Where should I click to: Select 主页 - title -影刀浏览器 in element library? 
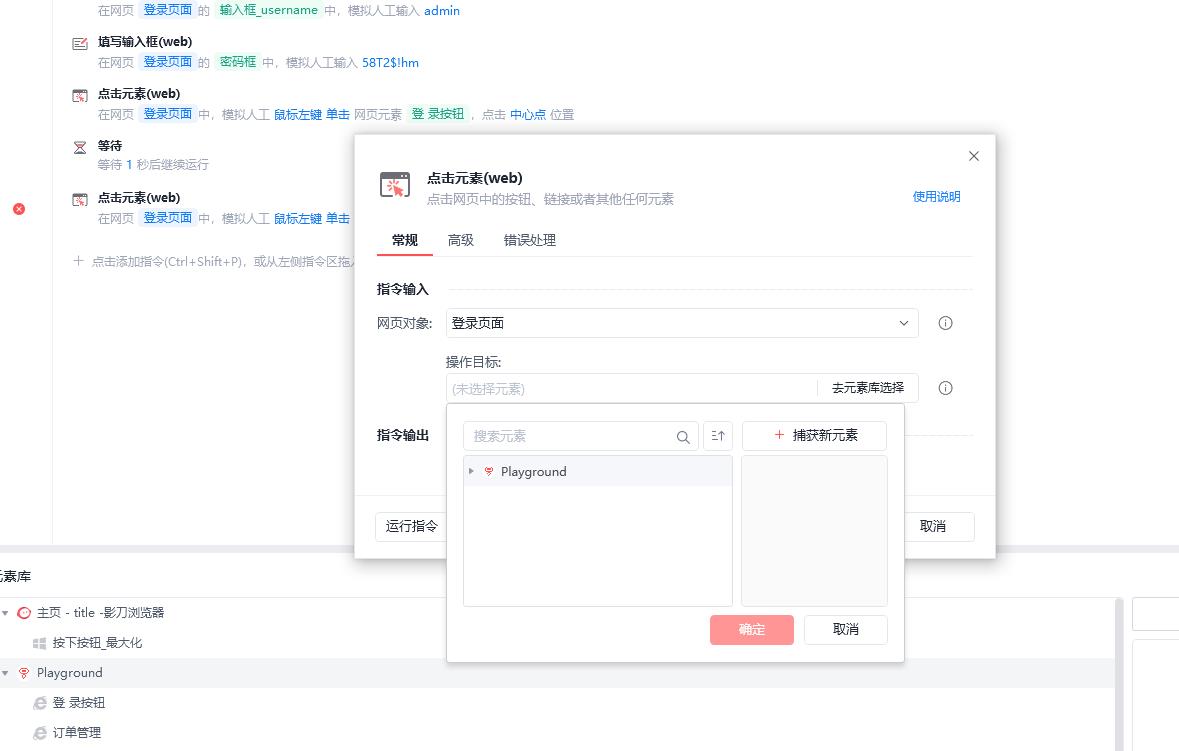coord(100,613)
